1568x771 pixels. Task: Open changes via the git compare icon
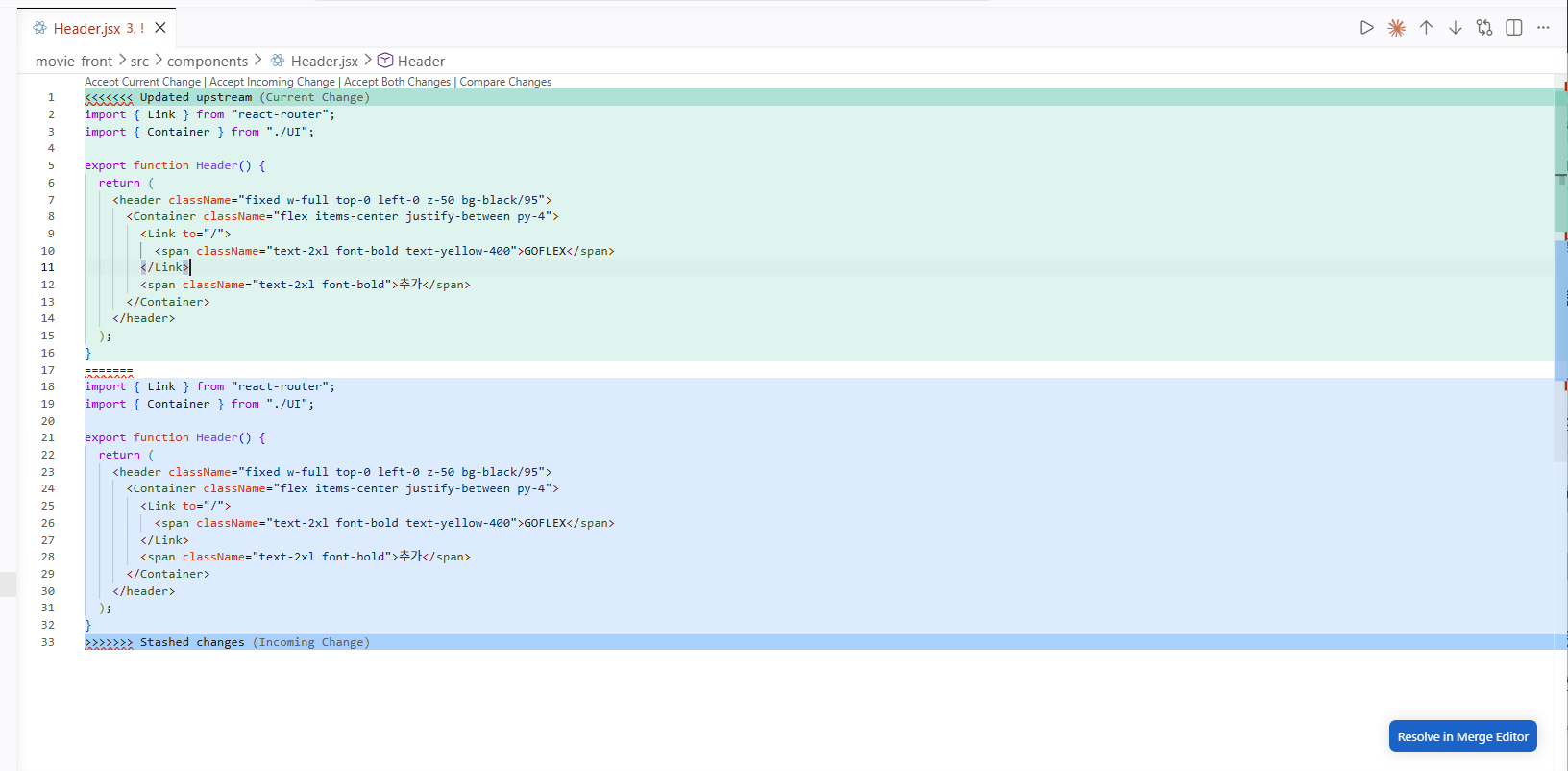click(1484, 28)
